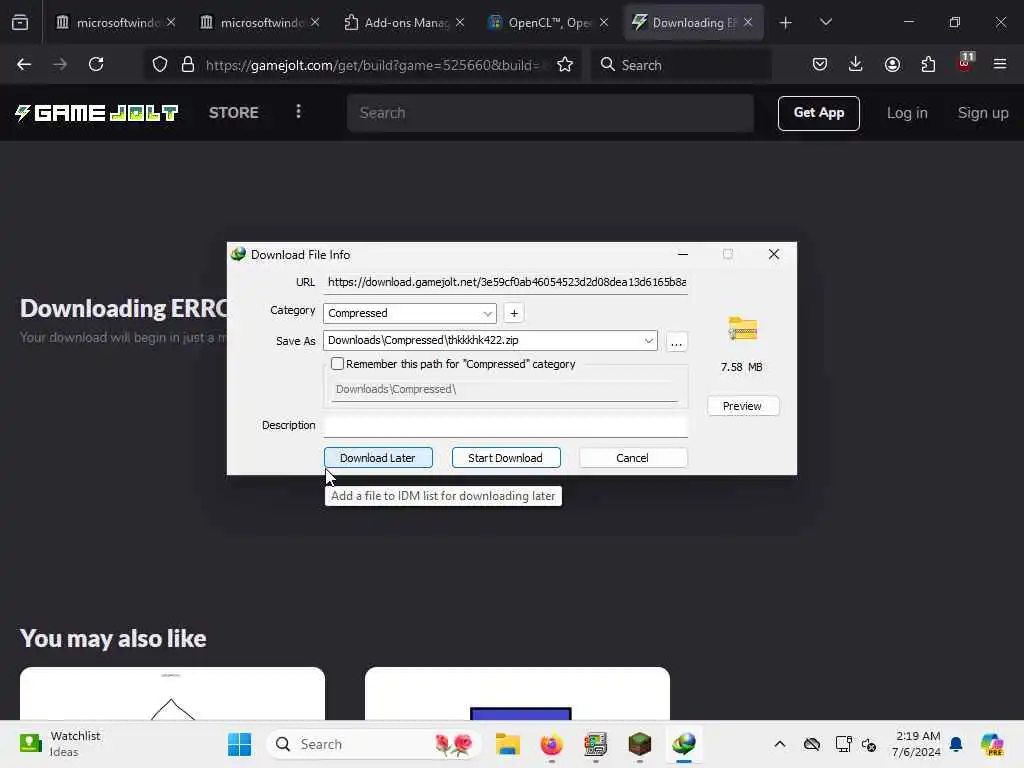Open first recommended game thumbnail
Viewport: 1024px width, 768px height.
[x=172, y=694]
